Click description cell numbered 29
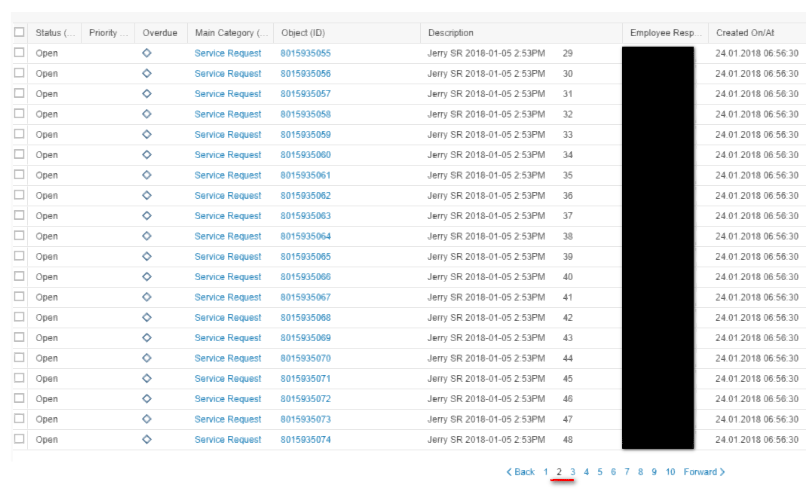This screenshot has height=501, width=810. coord(500,53)
